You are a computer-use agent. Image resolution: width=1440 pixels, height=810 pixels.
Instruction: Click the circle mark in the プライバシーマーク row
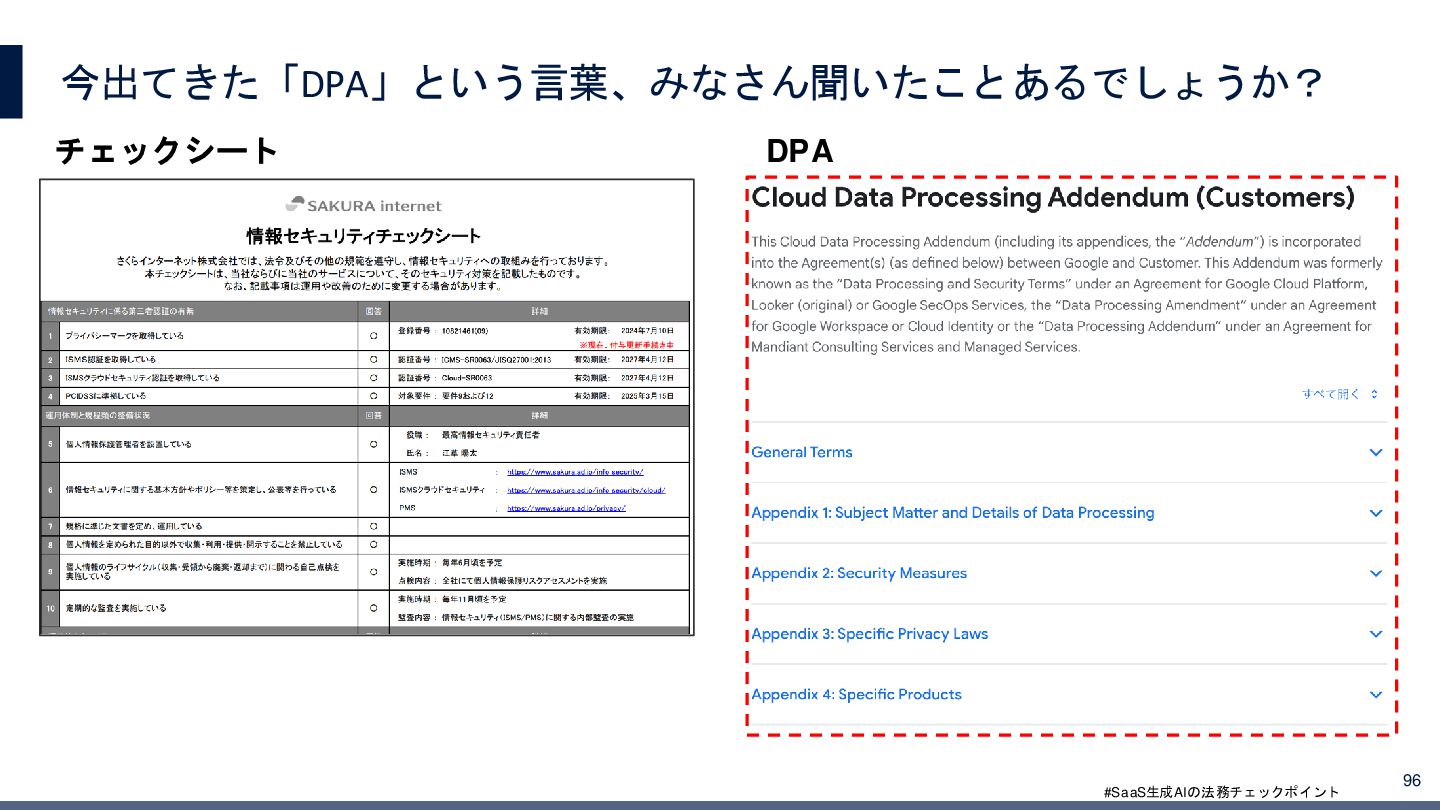pos(373,335)
